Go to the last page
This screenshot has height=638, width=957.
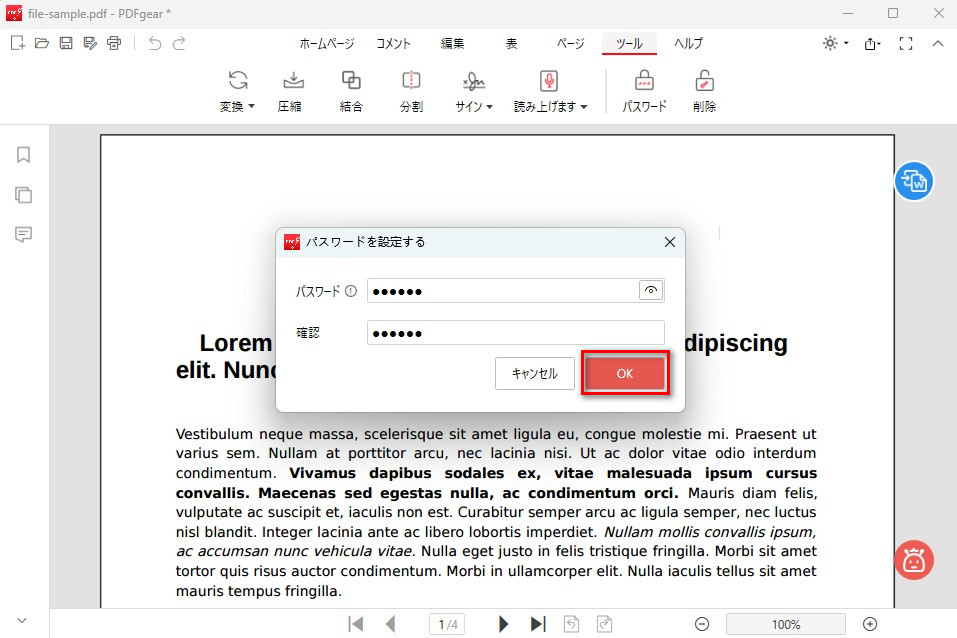pos(538,624)
